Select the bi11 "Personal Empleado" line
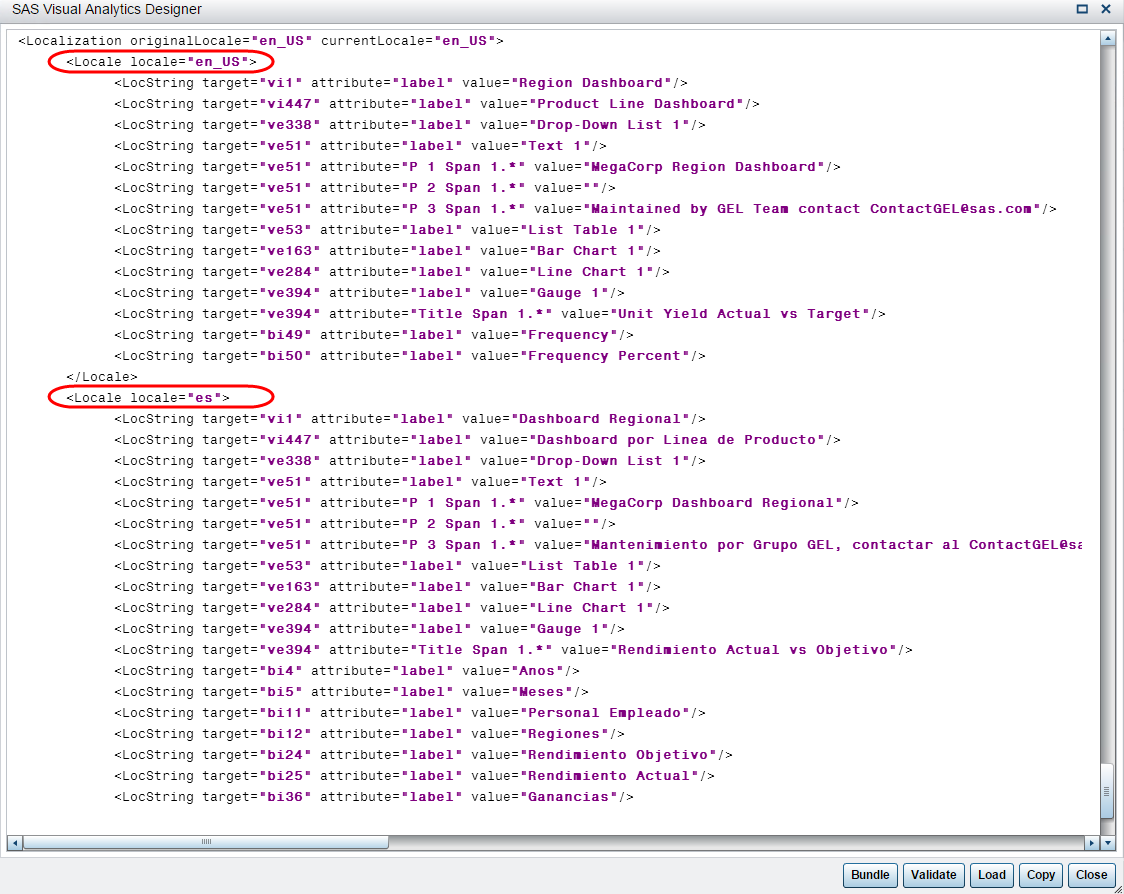Image resolution: width=1124 pixels, height=894 pixels. point(410,713)
